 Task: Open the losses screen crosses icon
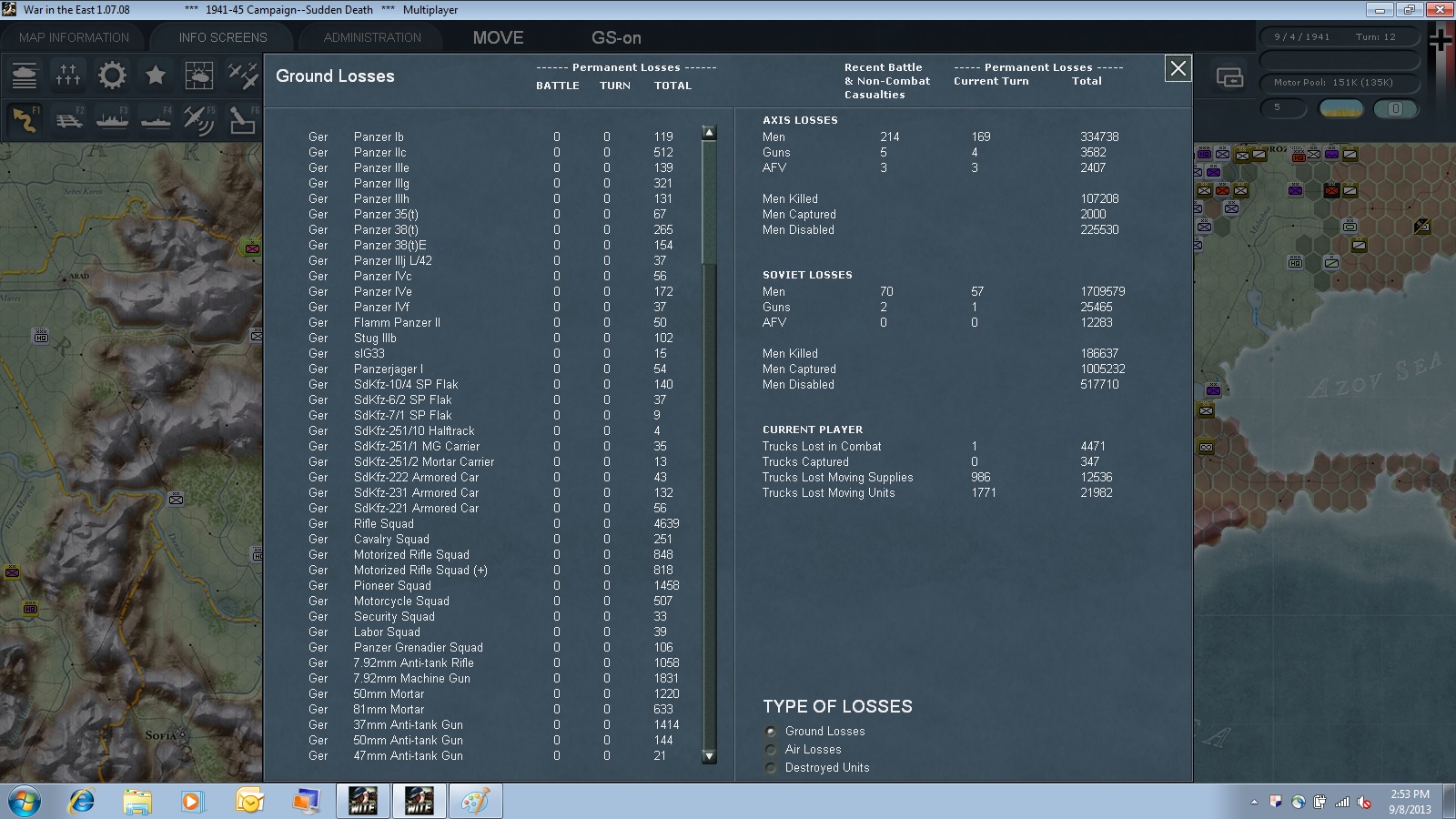(68, 76)
